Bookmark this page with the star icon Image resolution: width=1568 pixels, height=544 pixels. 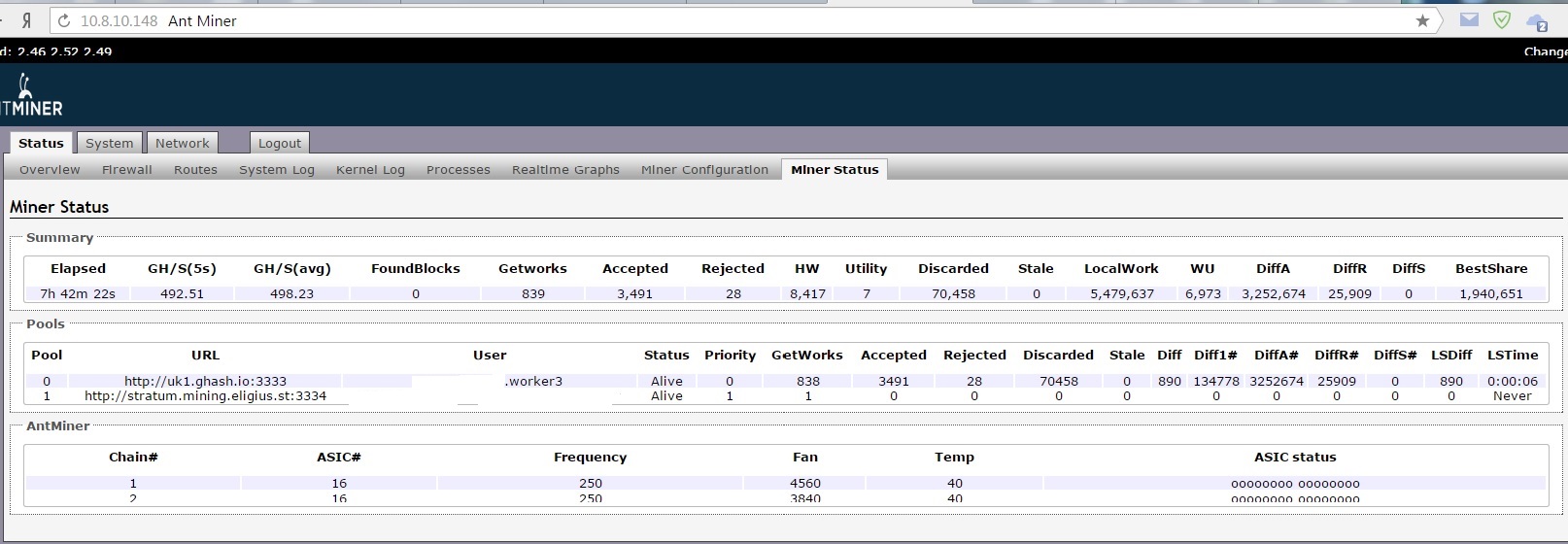[x=1422, y=20]
